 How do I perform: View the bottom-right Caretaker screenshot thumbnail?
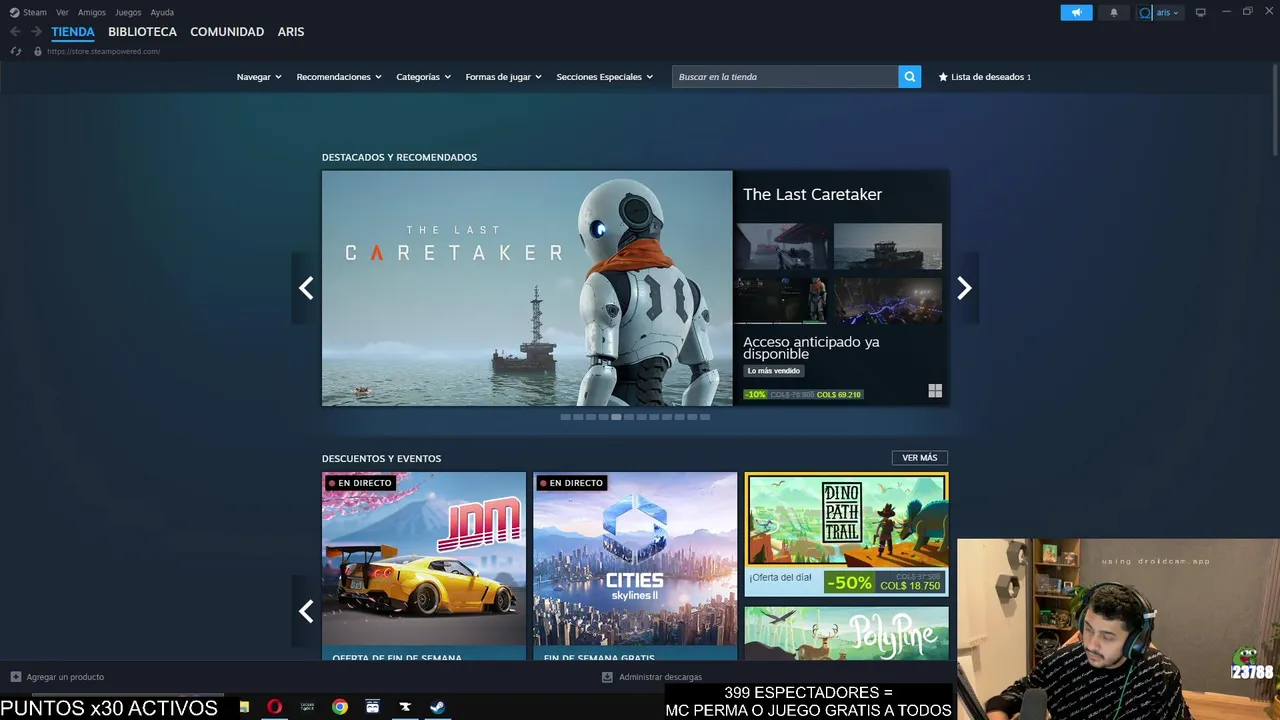pos(888,300)
